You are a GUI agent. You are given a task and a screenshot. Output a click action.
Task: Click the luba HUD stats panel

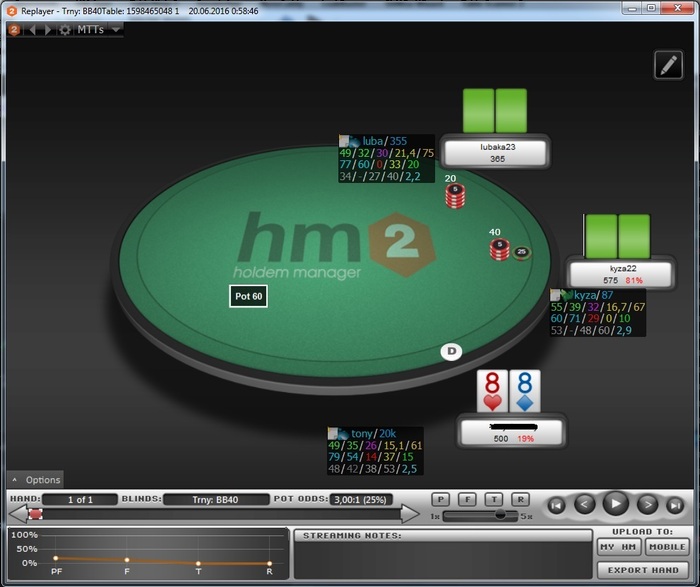pos(387,158)
